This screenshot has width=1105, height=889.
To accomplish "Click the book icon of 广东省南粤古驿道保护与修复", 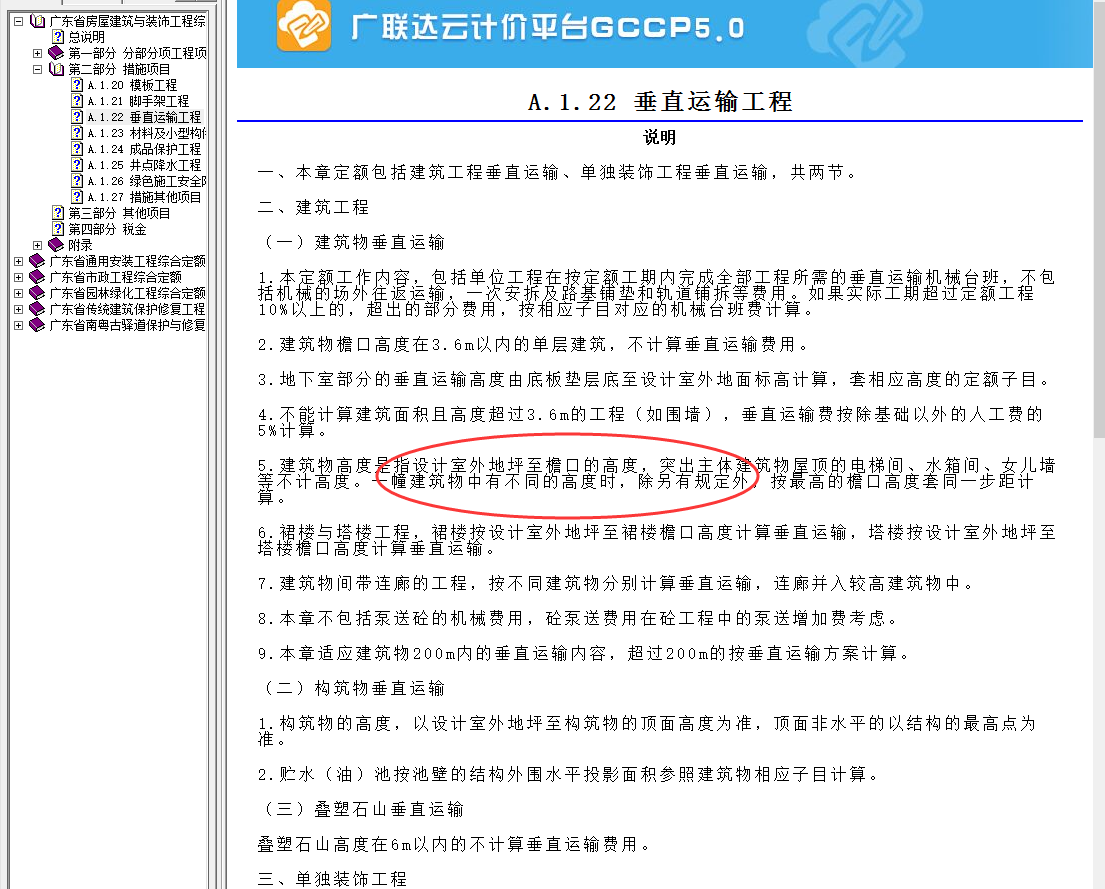I will [x=37, y=325].
